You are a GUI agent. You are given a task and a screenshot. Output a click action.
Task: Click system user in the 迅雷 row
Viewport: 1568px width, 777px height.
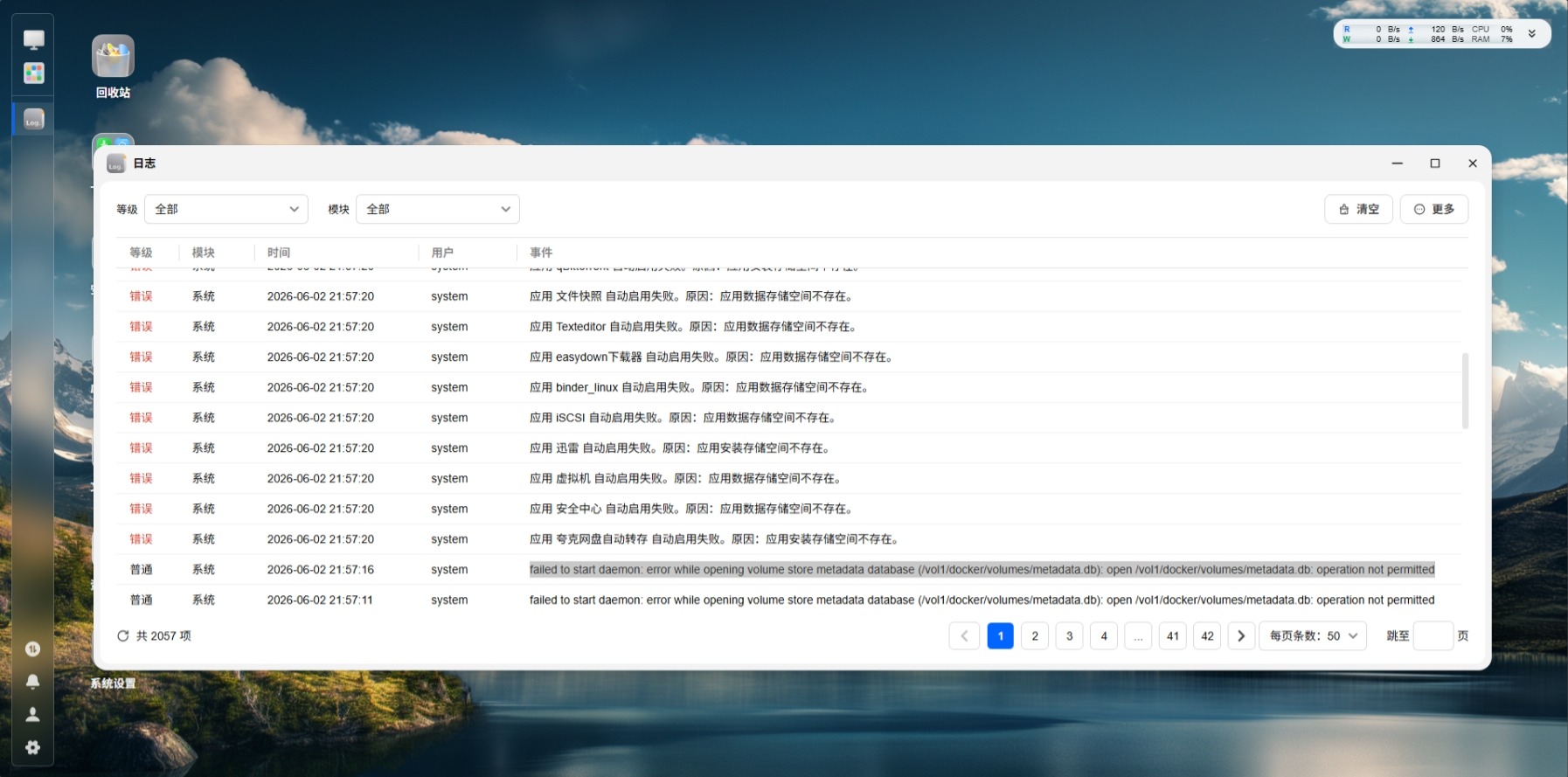point(449,448)
